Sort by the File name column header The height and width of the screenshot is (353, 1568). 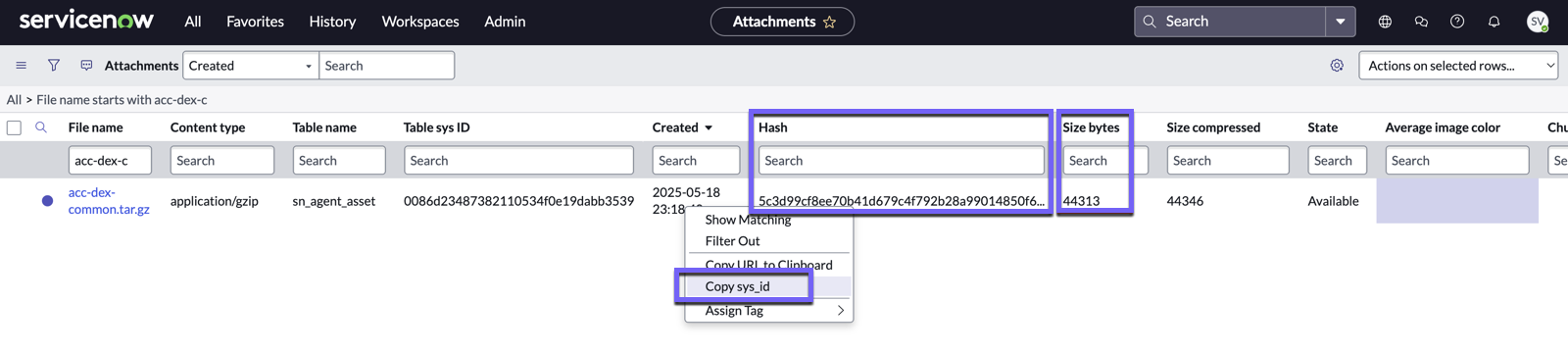pos(95,127)
